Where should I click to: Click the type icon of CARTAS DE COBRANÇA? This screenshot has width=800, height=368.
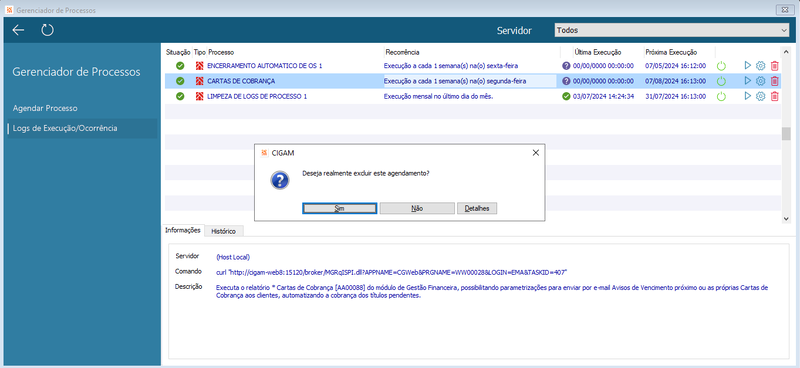click(199, 81)
